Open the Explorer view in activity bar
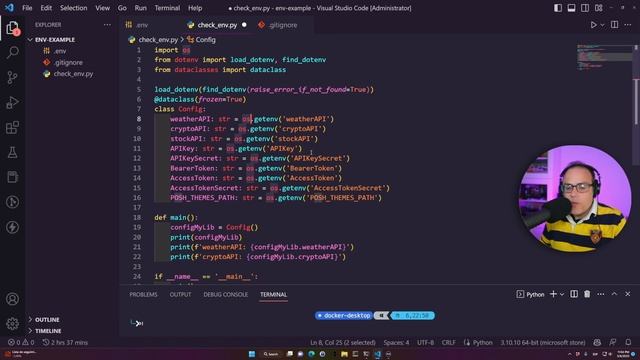 12,28
